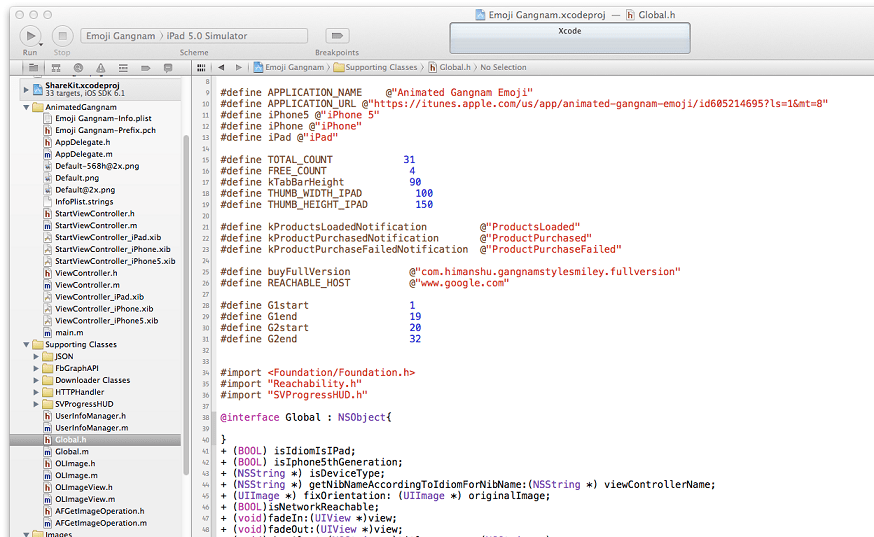Select main.m in navigator
This screenshot has height=537, width=874.
coord(69,332)
